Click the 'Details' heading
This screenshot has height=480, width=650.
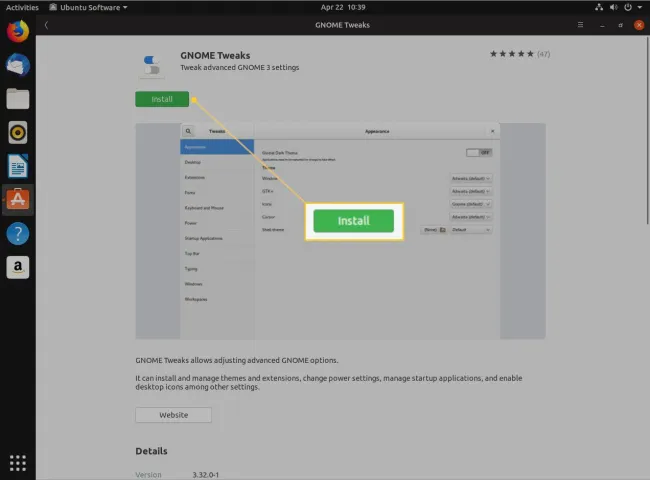(x=151, y=451)
